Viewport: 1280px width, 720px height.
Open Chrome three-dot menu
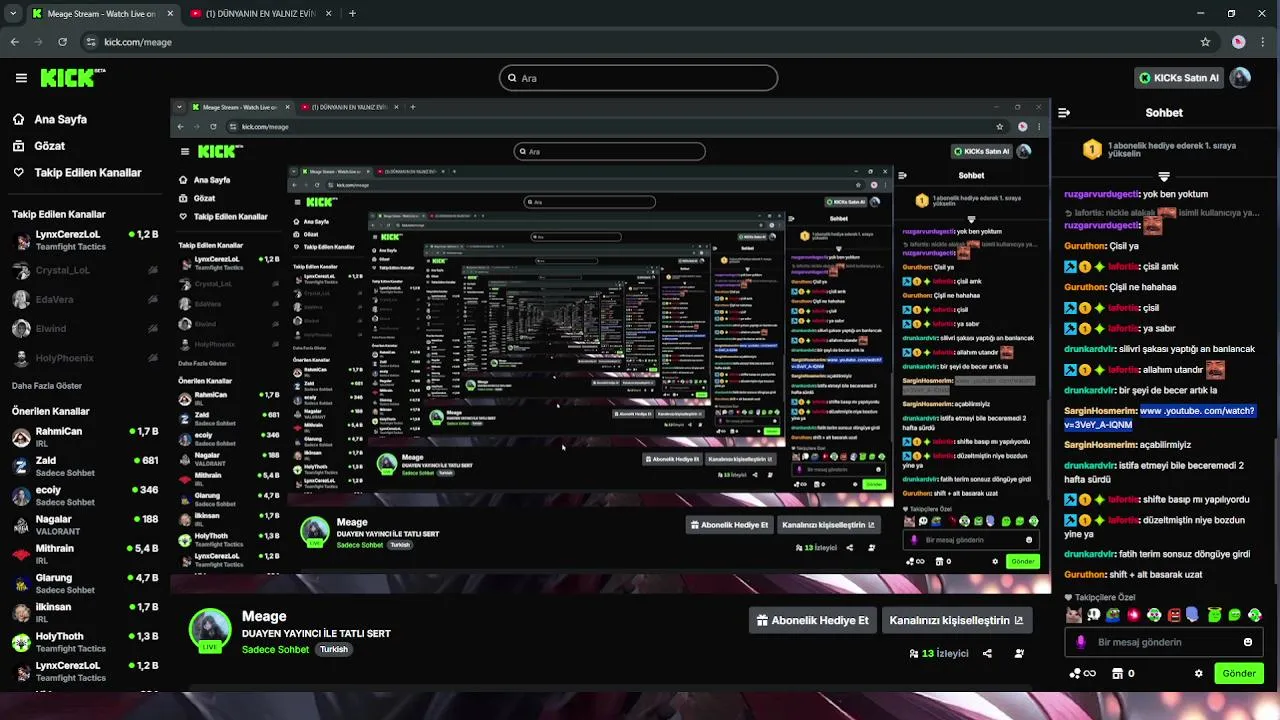click(x=1264, y=42)
